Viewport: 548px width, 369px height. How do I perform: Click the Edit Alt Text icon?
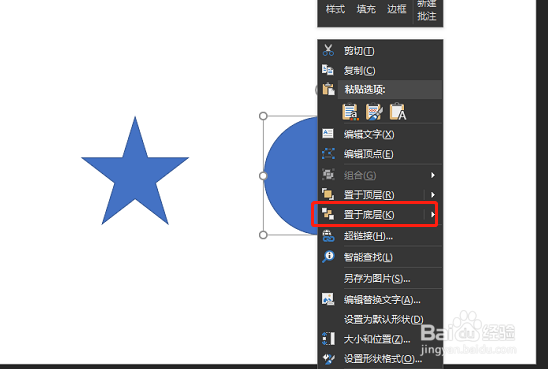(328, 299)
